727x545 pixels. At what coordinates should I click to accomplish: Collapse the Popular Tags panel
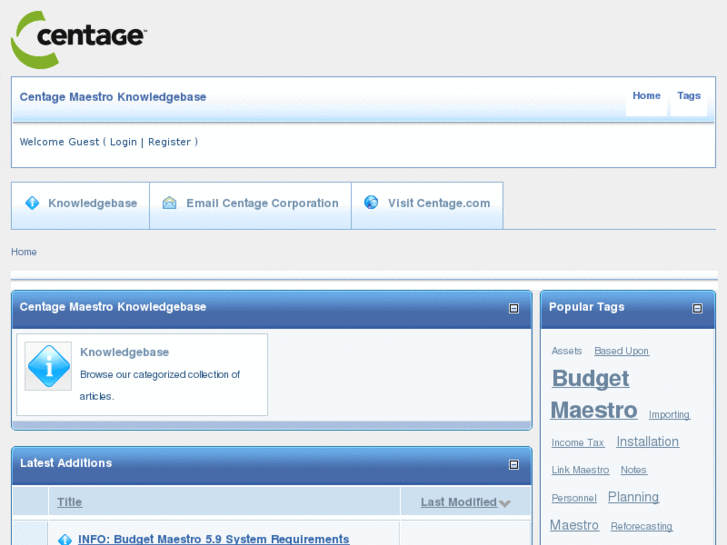(697, 308)
